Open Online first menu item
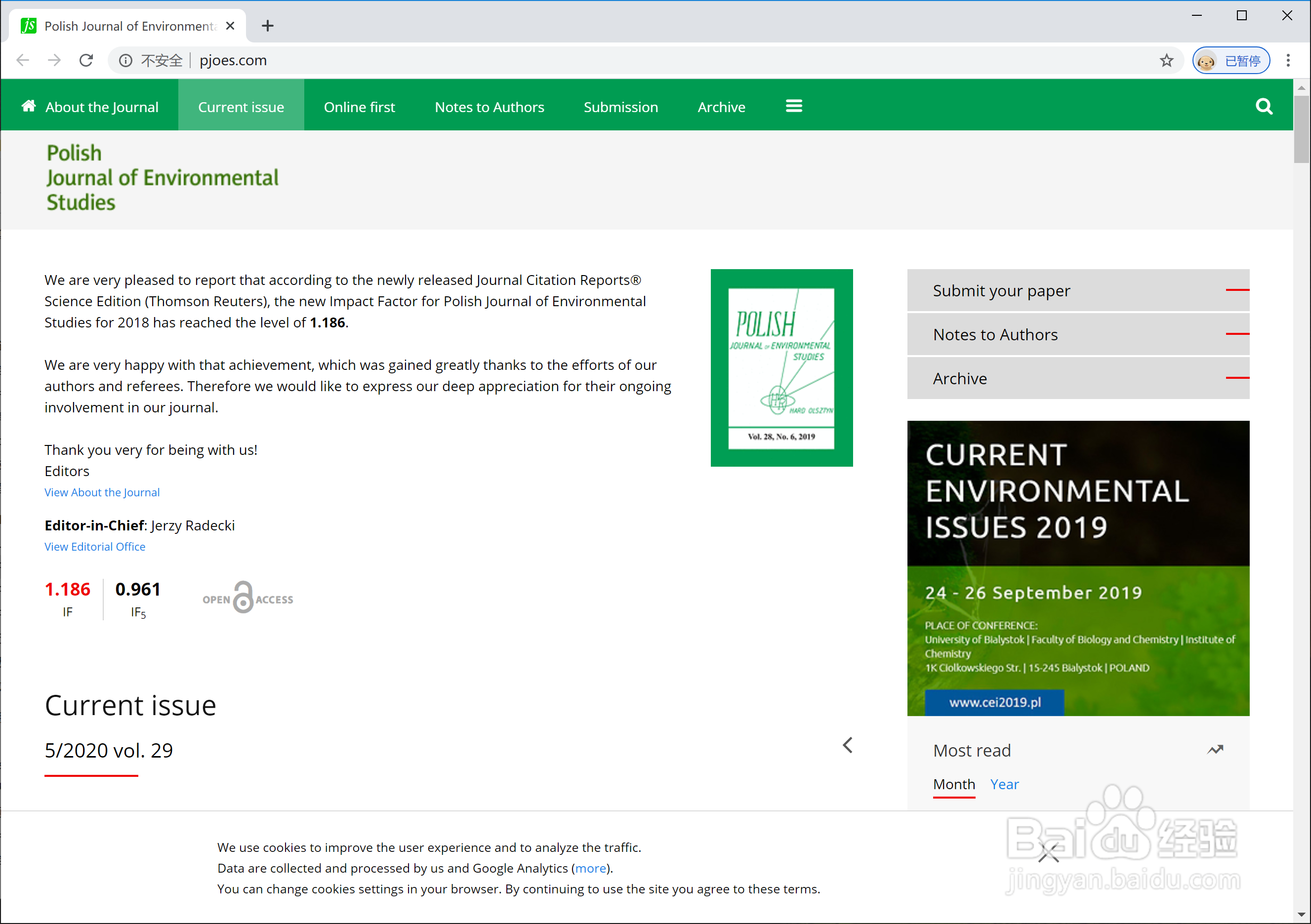1311x924 pixels. coord(359,107)
